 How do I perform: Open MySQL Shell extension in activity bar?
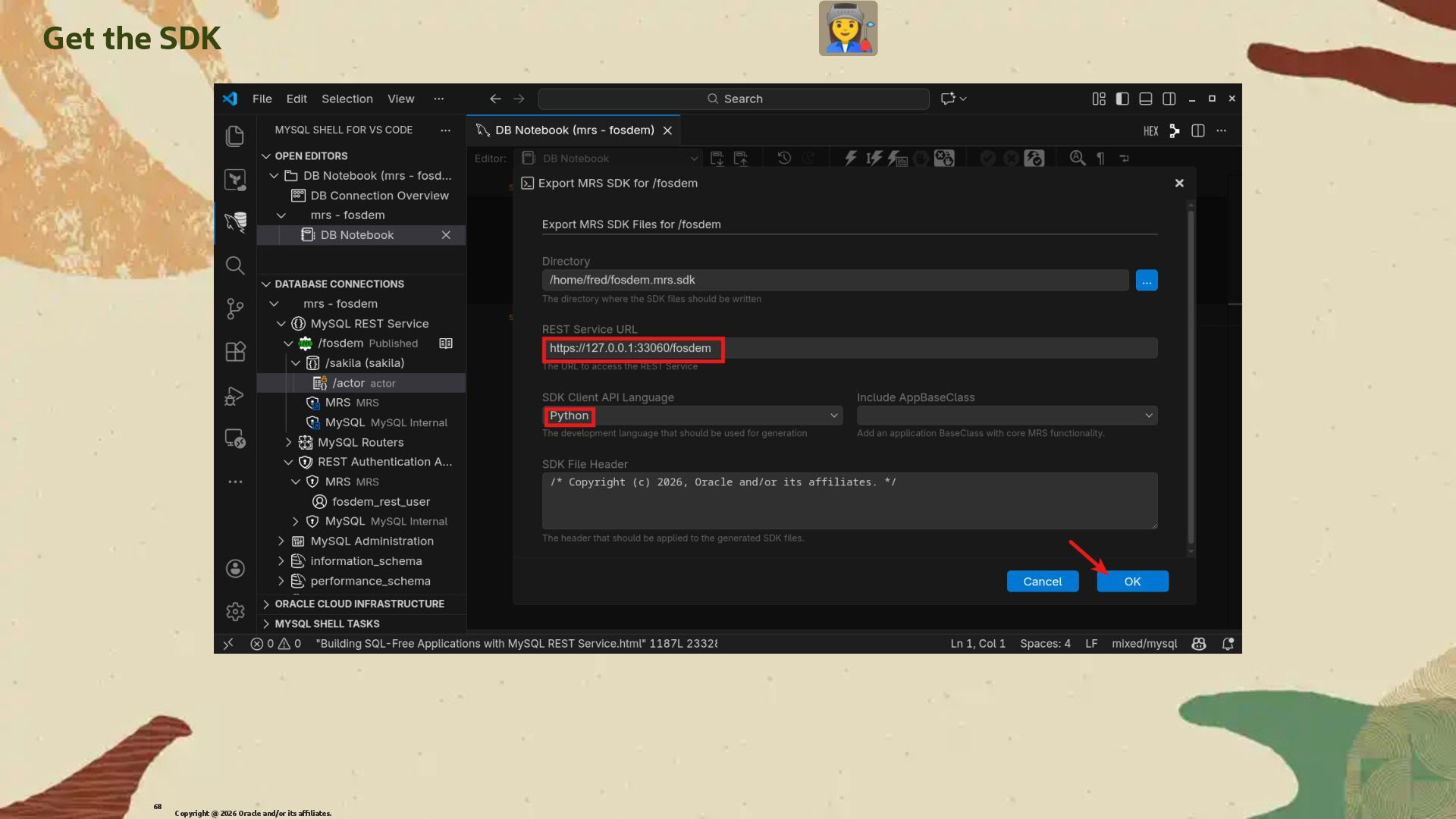click(x=235, y=221)
